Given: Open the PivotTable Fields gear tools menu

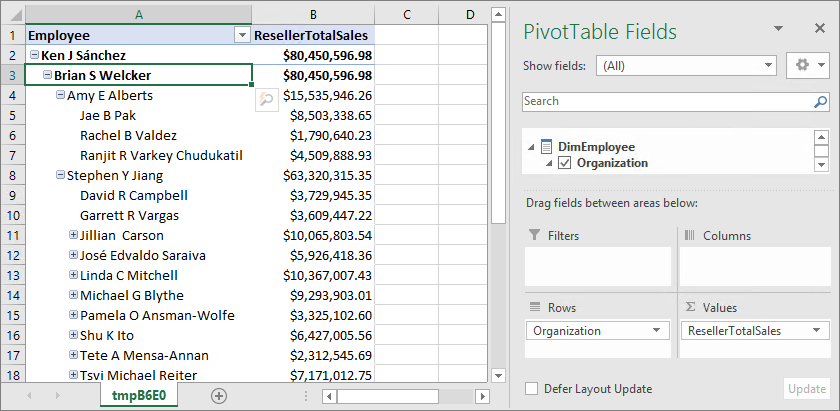Looking at the screenshot, I should pos(808,65).
